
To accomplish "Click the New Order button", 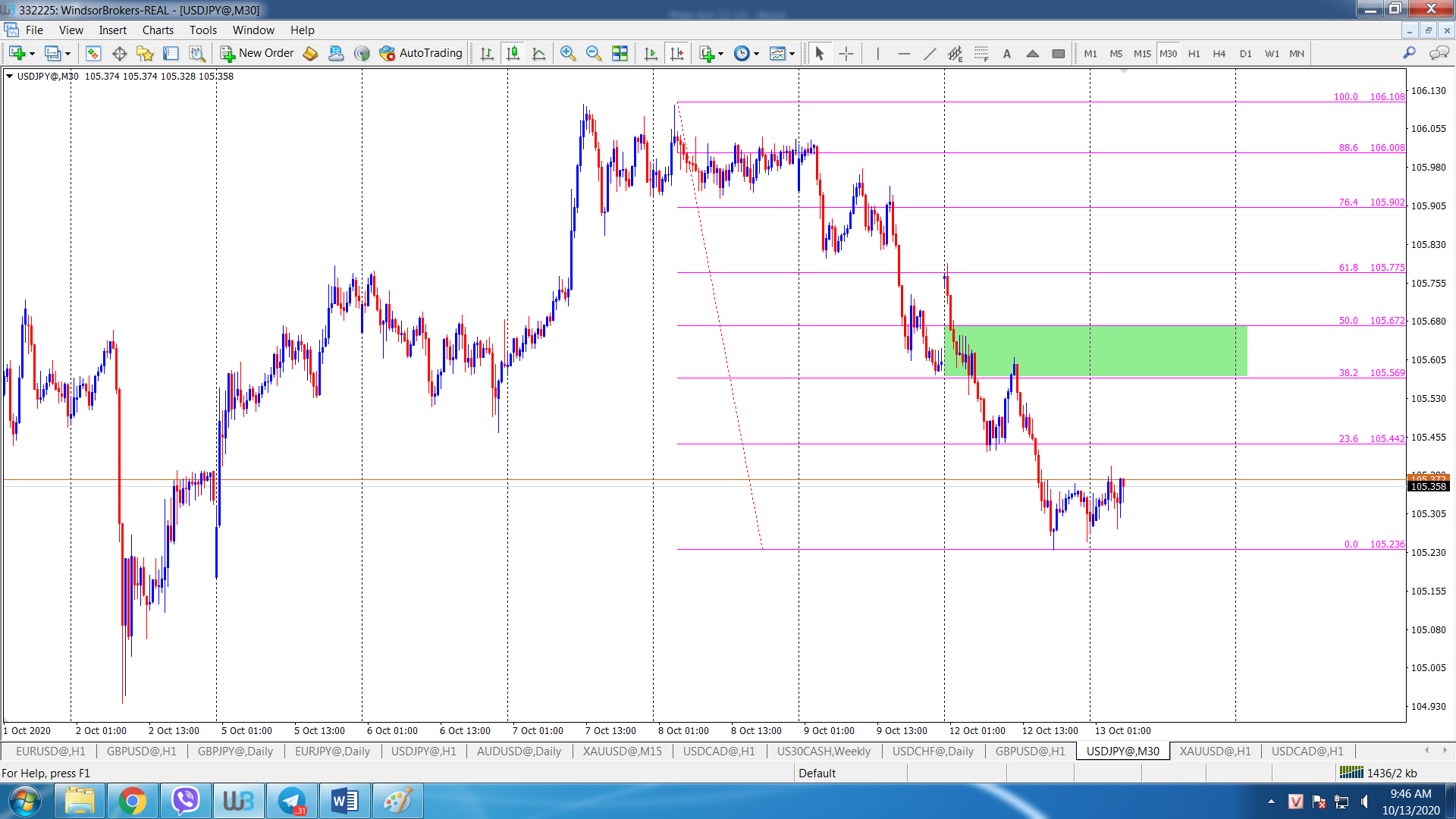I will [256, 53].
